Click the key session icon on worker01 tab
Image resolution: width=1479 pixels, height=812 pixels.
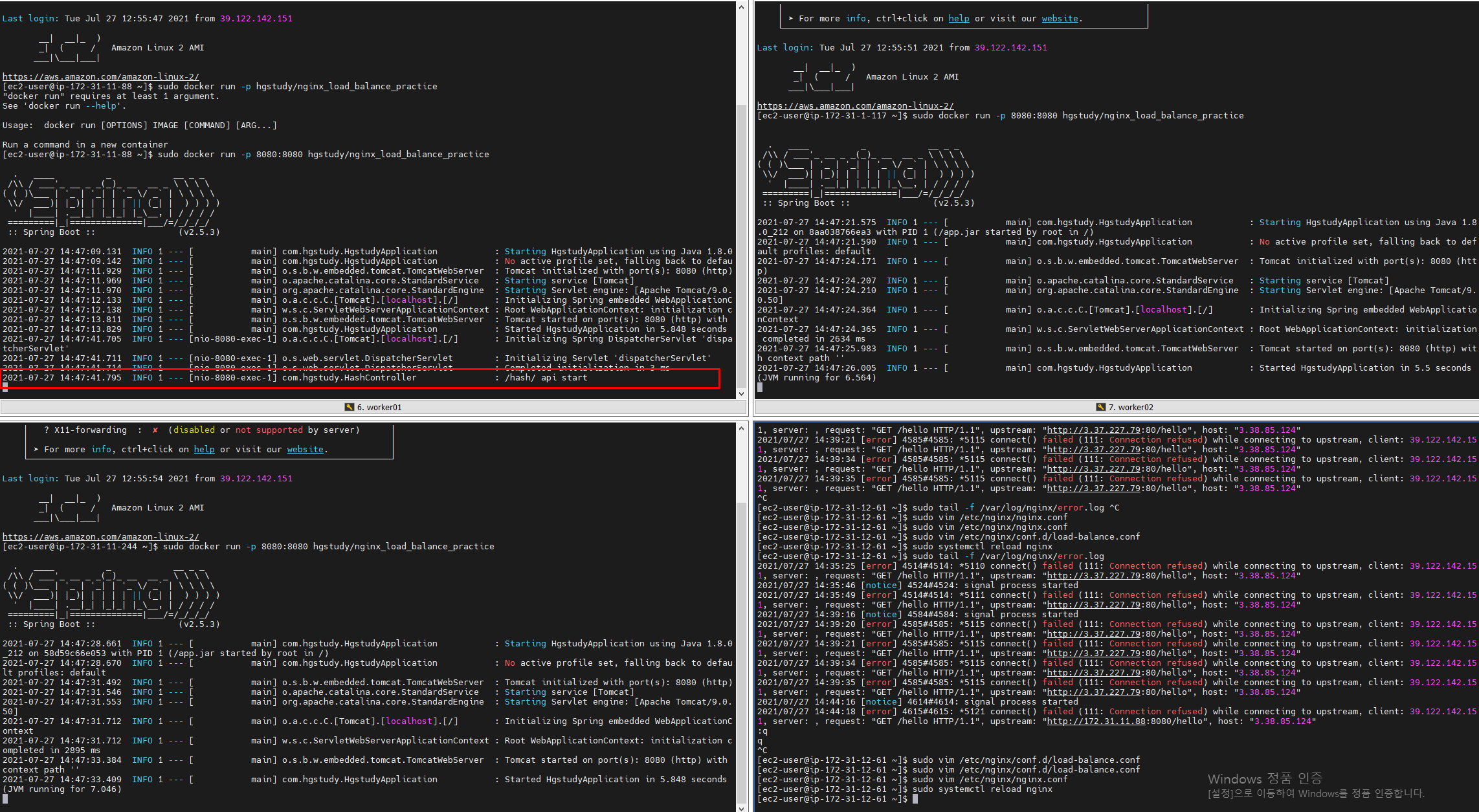coord(349,406)
